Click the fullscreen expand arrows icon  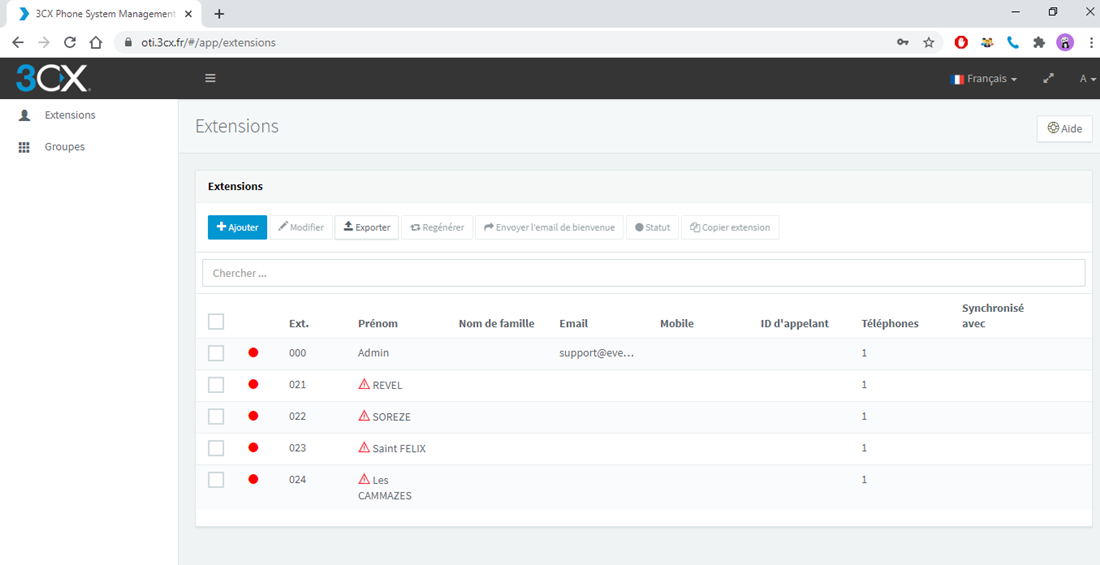pos(1048,78)
